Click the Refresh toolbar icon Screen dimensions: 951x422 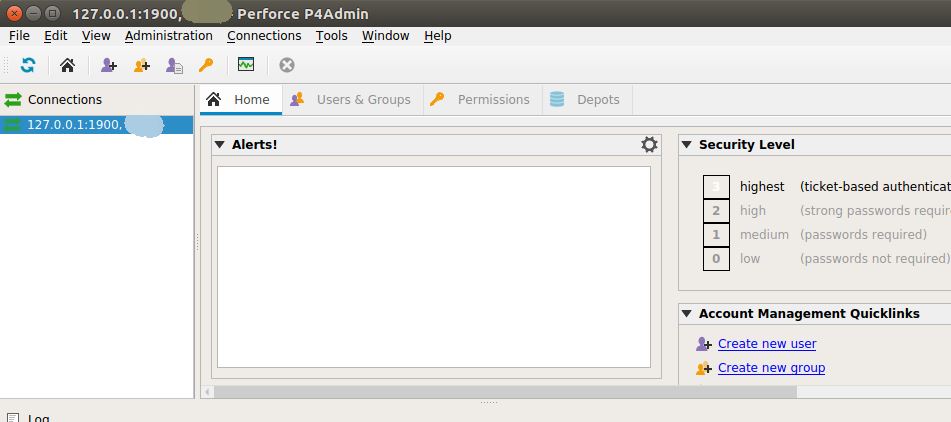coord(28,65)
